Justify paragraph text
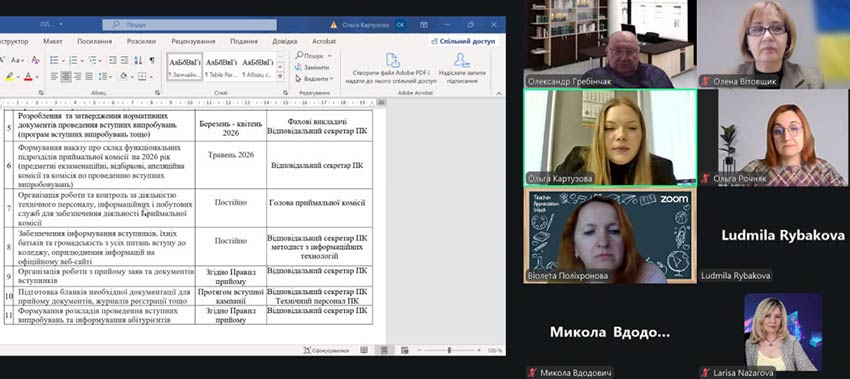Viewport: 850px width, 379px height. coord(89,76)
